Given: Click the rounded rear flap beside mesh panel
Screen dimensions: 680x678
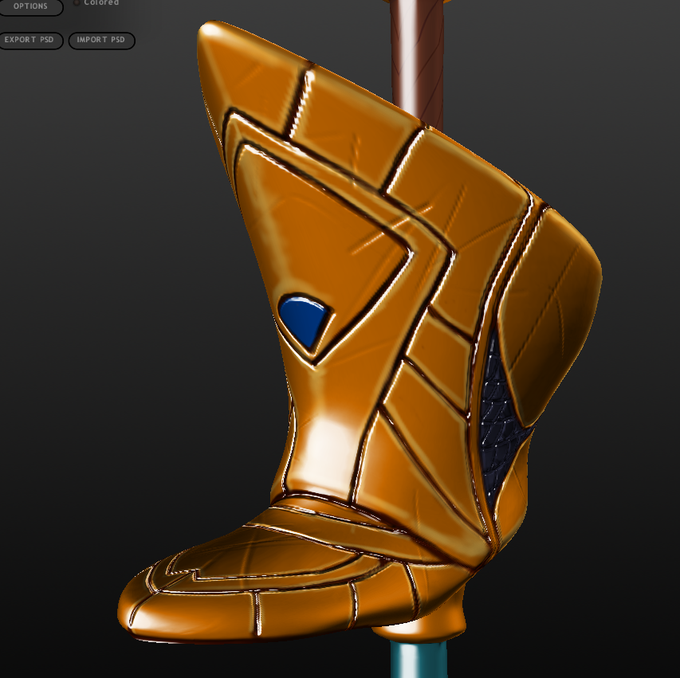Looking at the screenshot, I should tap(549, 312).
